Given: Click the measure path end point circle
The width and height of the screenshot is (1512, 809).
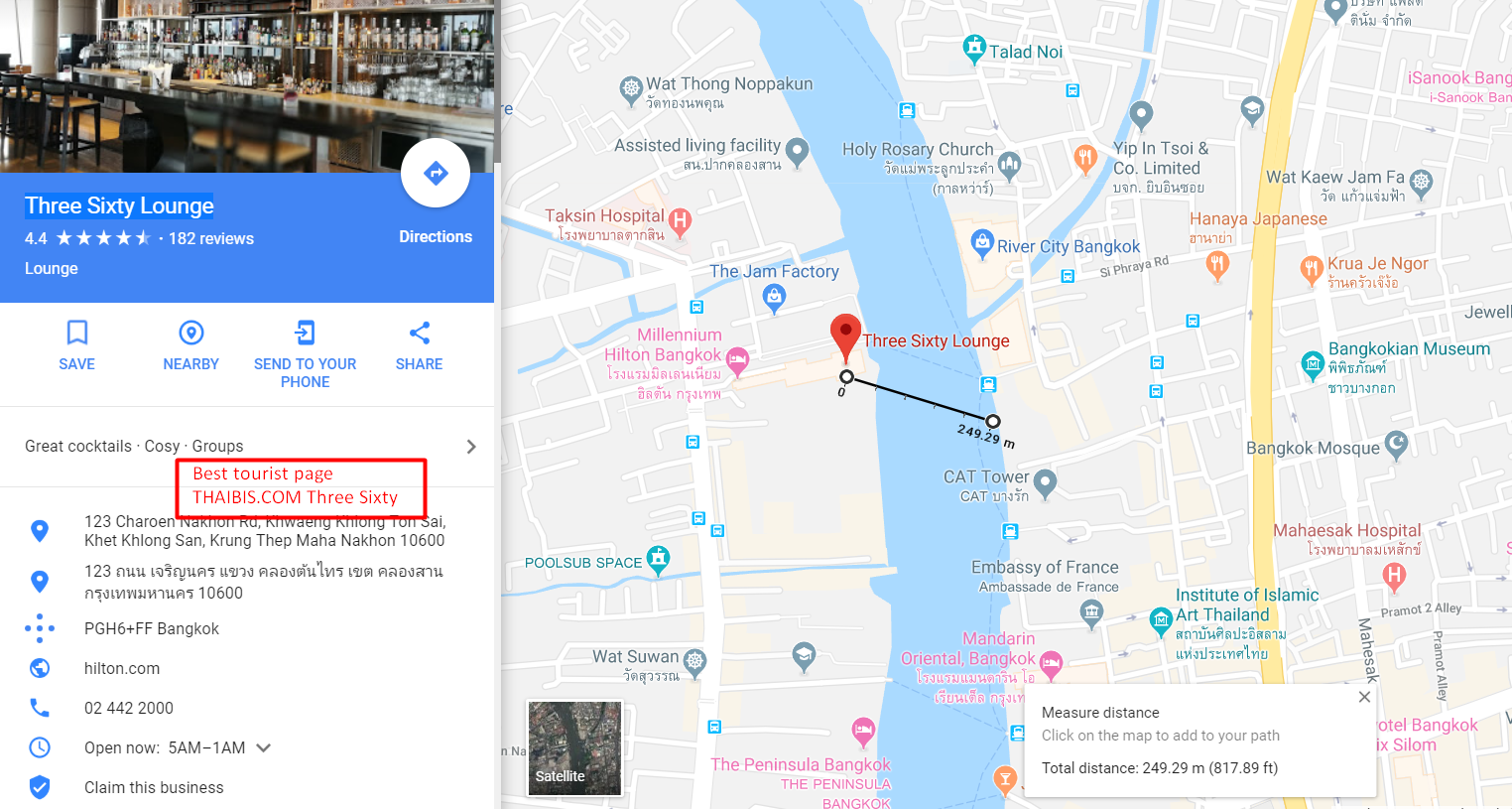Looking at the screenshot, I should click(x=993, y=421).
